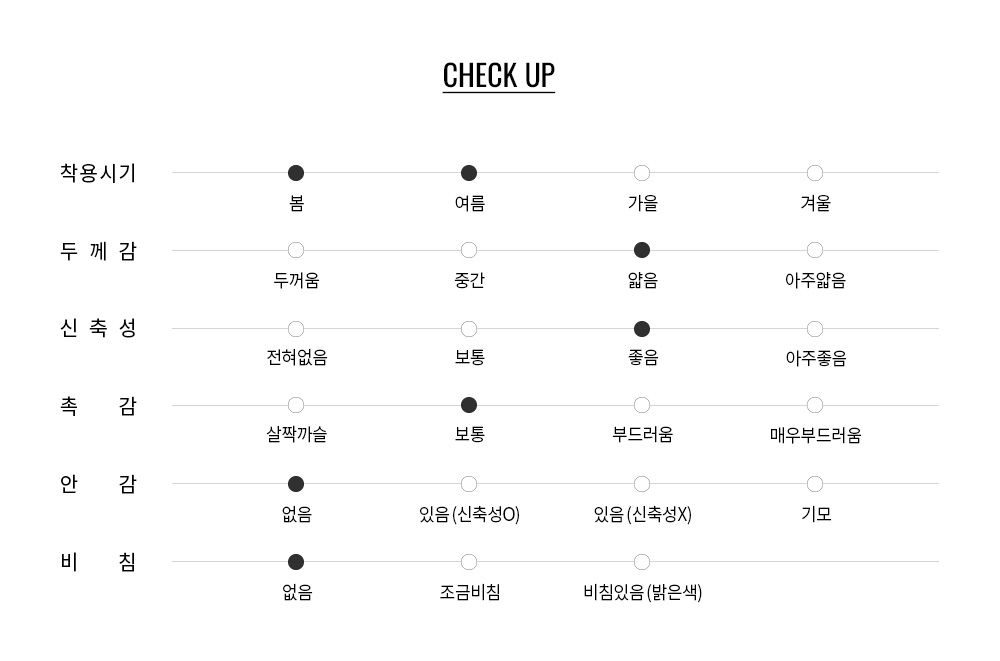
Task: Select the 여름 (summer) radio dot
Action: 469,173
